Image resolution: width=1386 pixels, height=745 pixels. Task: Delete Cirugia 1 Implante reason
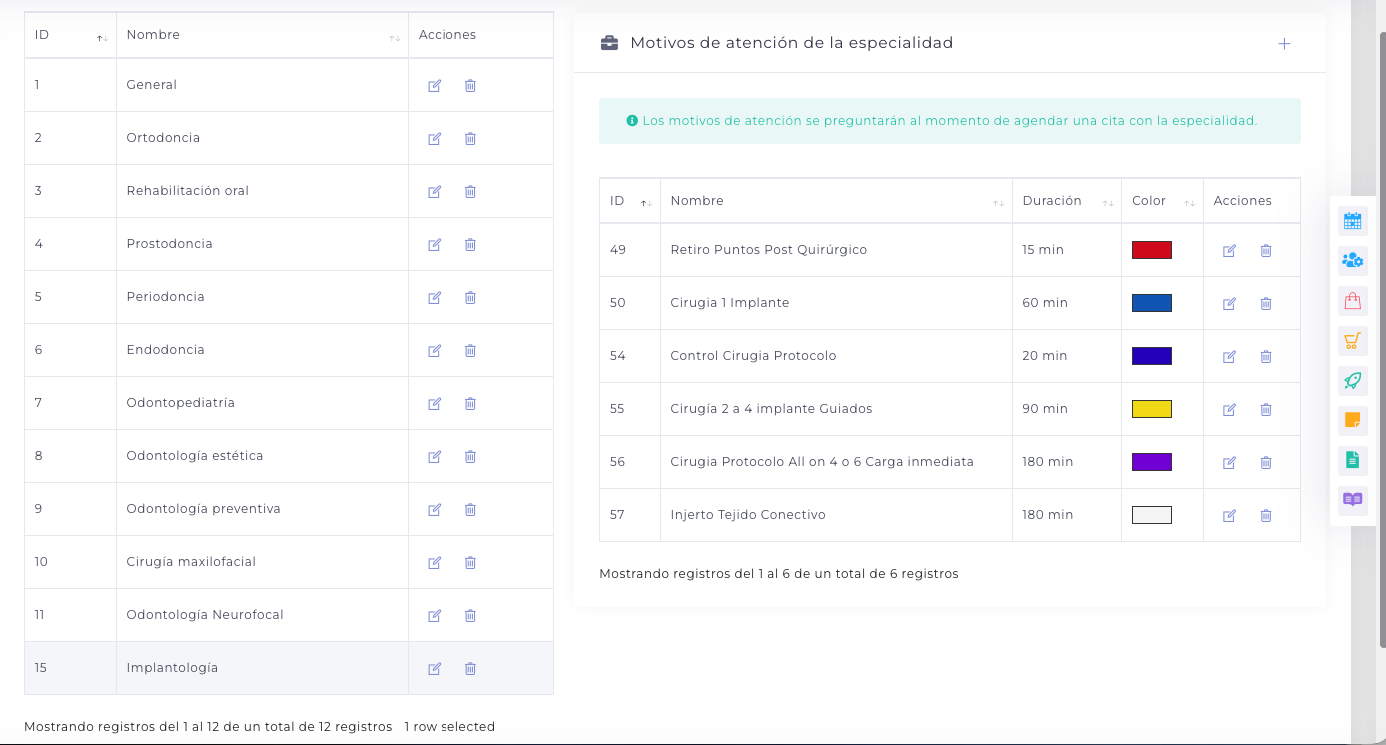click(x=1266, y=304)
